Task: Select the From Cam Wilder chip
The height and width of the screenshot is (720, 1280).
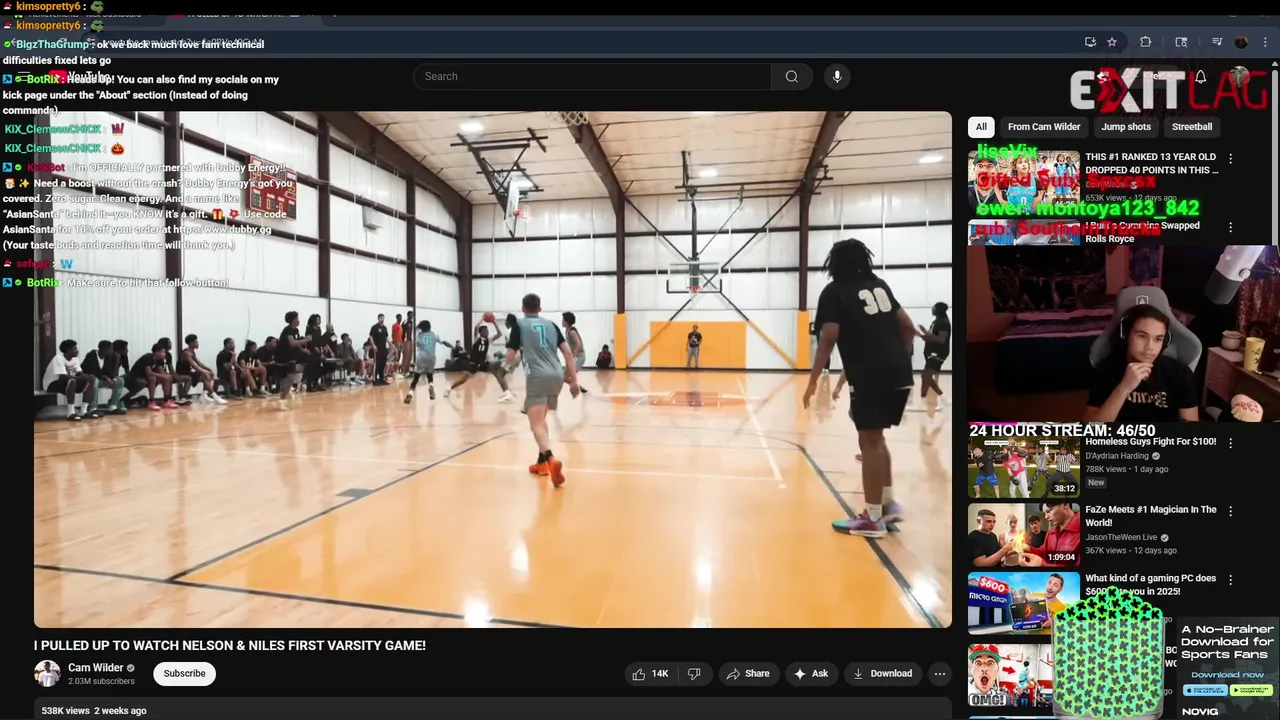Action: click(x=1044, y=127)
